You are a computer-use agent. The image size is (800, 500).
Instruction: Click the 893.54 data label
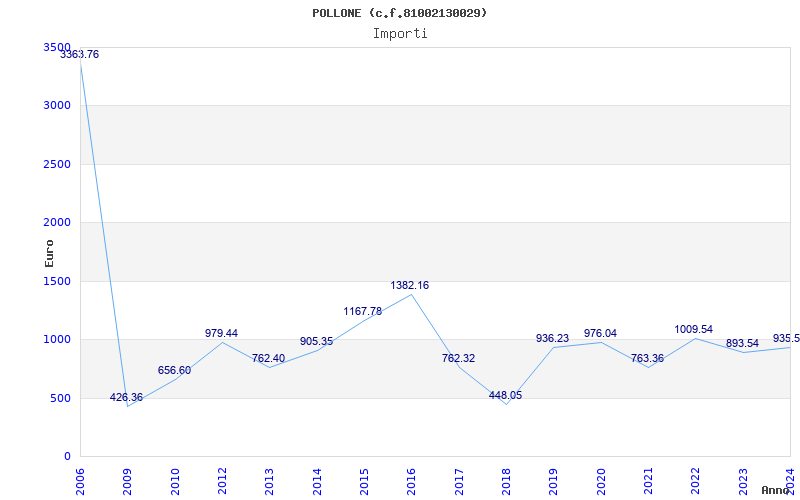tap(742, 344)
